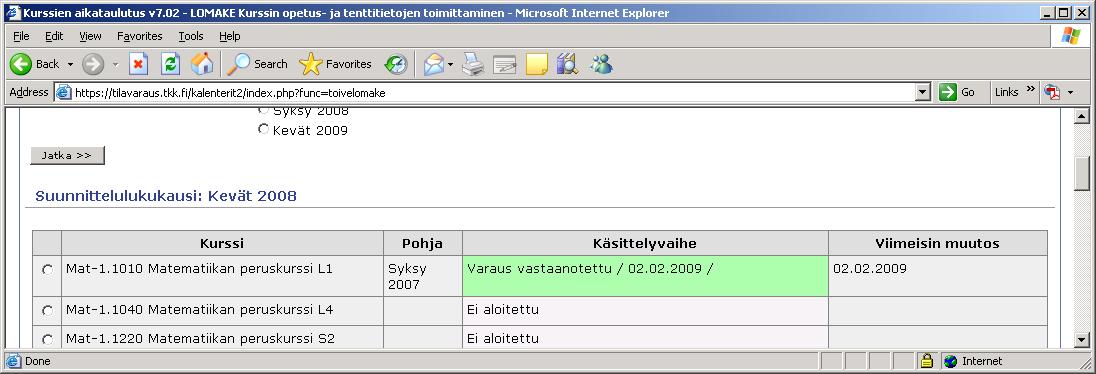This screenshot has width=1096, height=374.
Task: Click Mat-1.1220 Matematiikan peruskurssi S2 text
Action: pyautogui.click(x=200, y=338)
